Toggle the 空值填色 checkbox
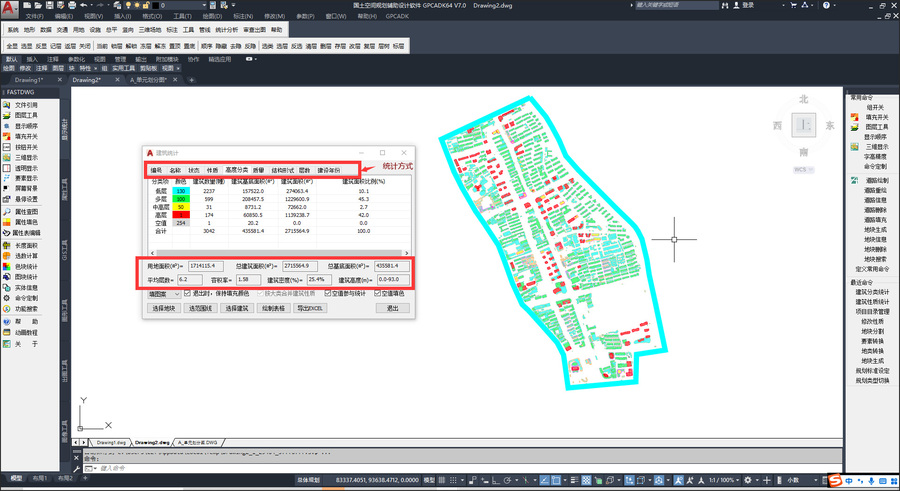This screenshot has height=491, width=900. click(x=377, y=293)
